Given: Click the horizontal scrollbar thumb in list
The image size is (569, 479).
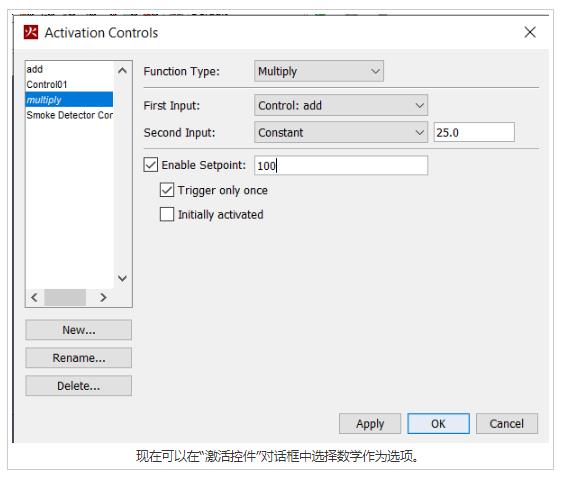Looking at the screenshot, I should pyautogui.click(x=65, y=298).
